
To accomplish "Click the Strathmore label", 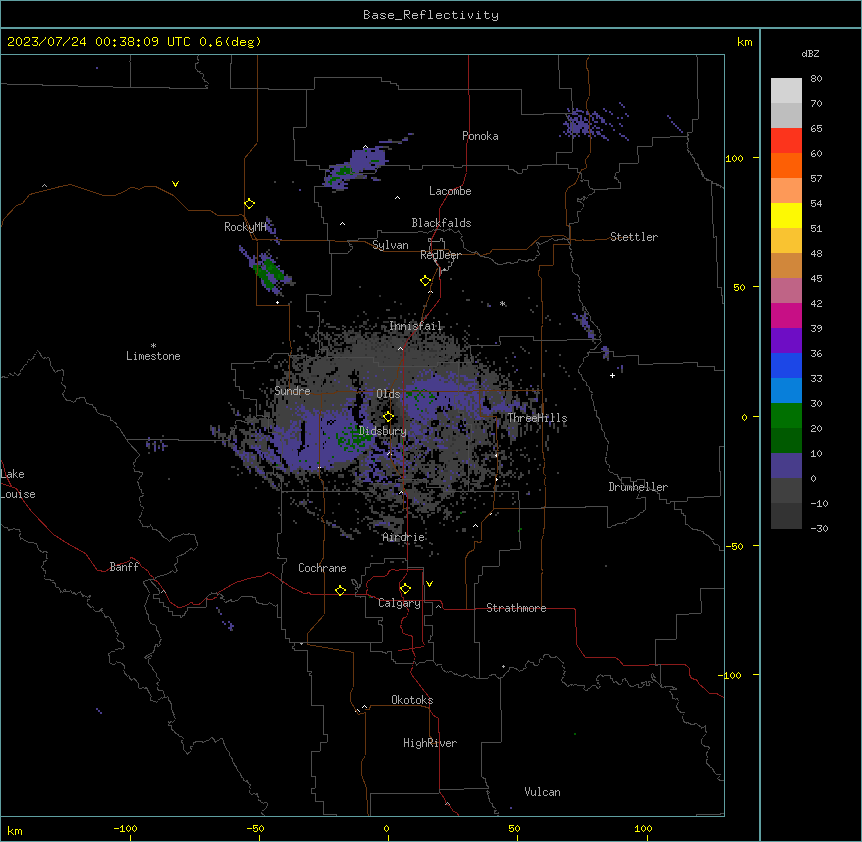I will pyautogui.click(x=516, y=608).
